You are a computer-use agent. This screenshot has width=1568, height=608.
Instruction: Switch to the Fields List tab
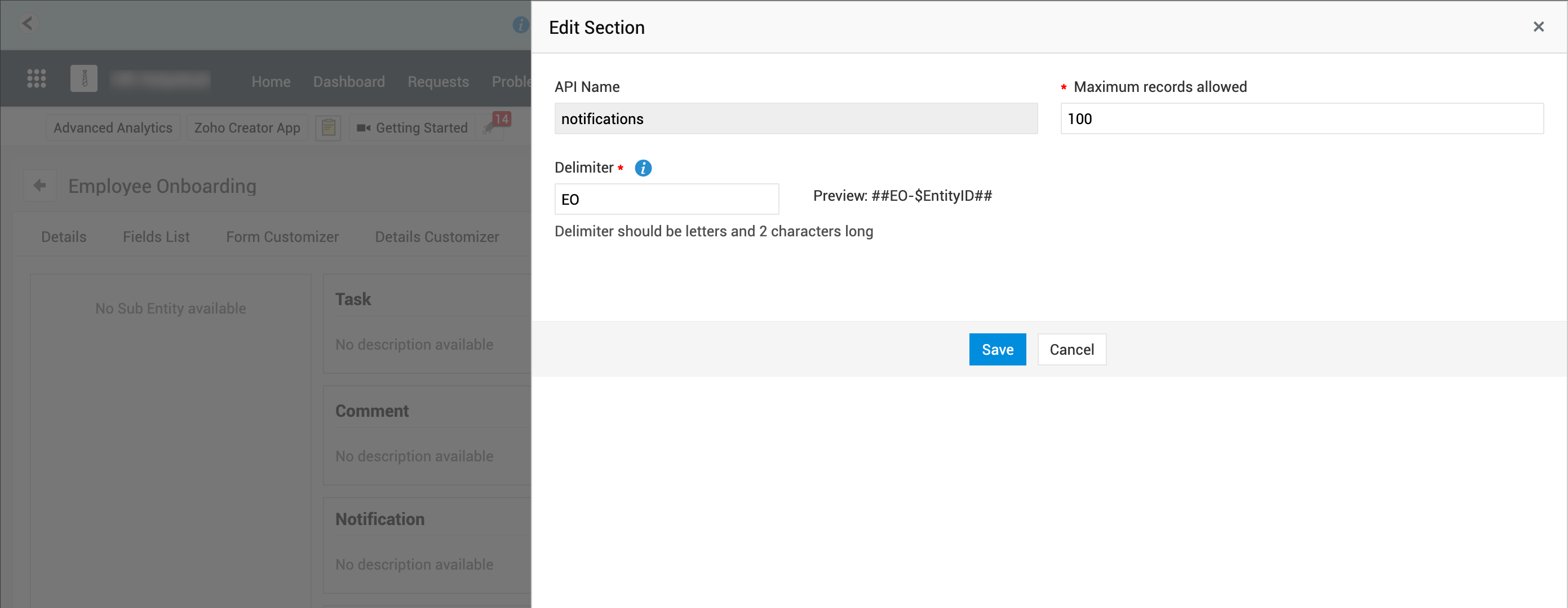[x=156, y=236]
